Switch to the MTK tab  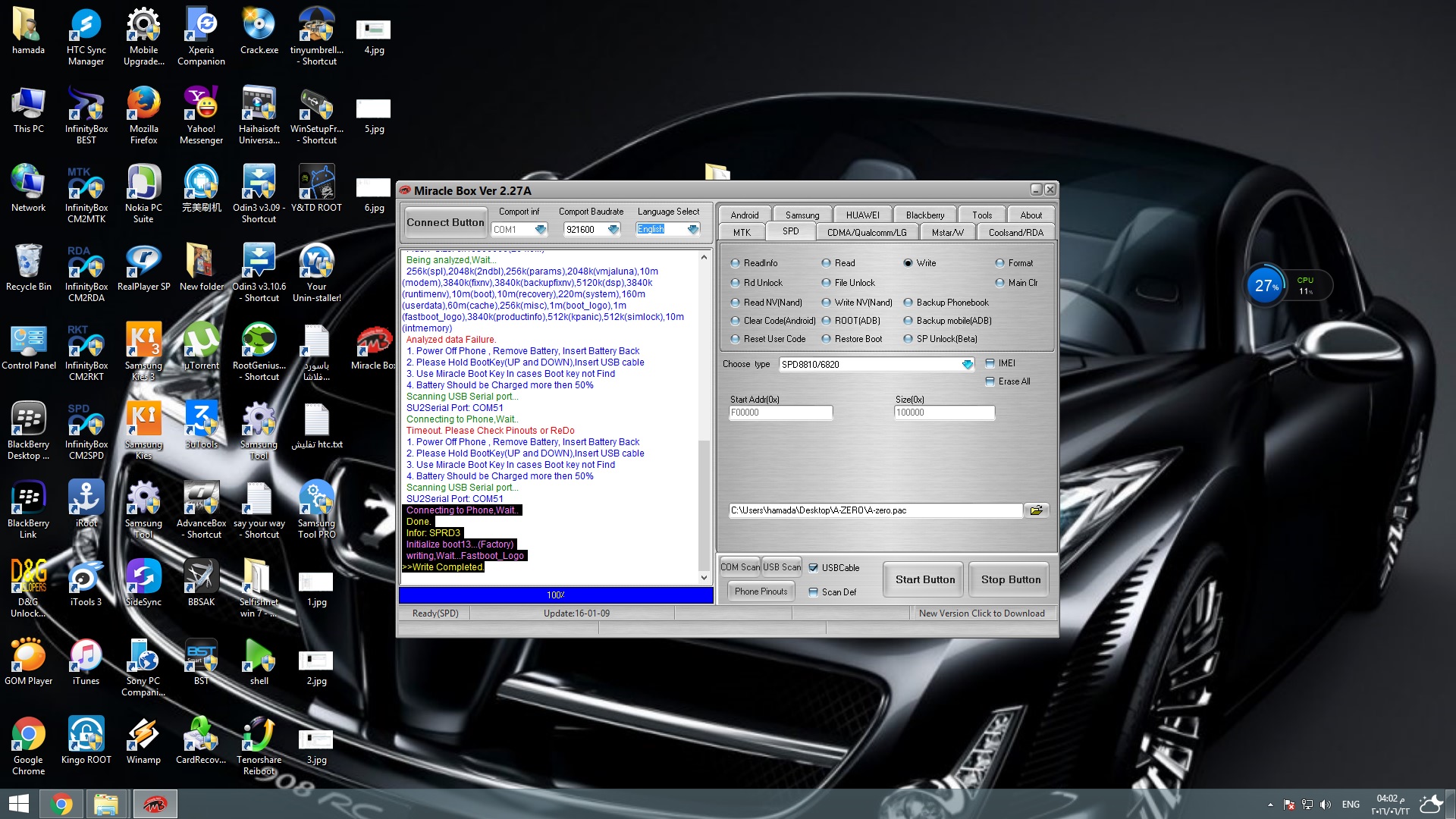[x=742, y=232]
